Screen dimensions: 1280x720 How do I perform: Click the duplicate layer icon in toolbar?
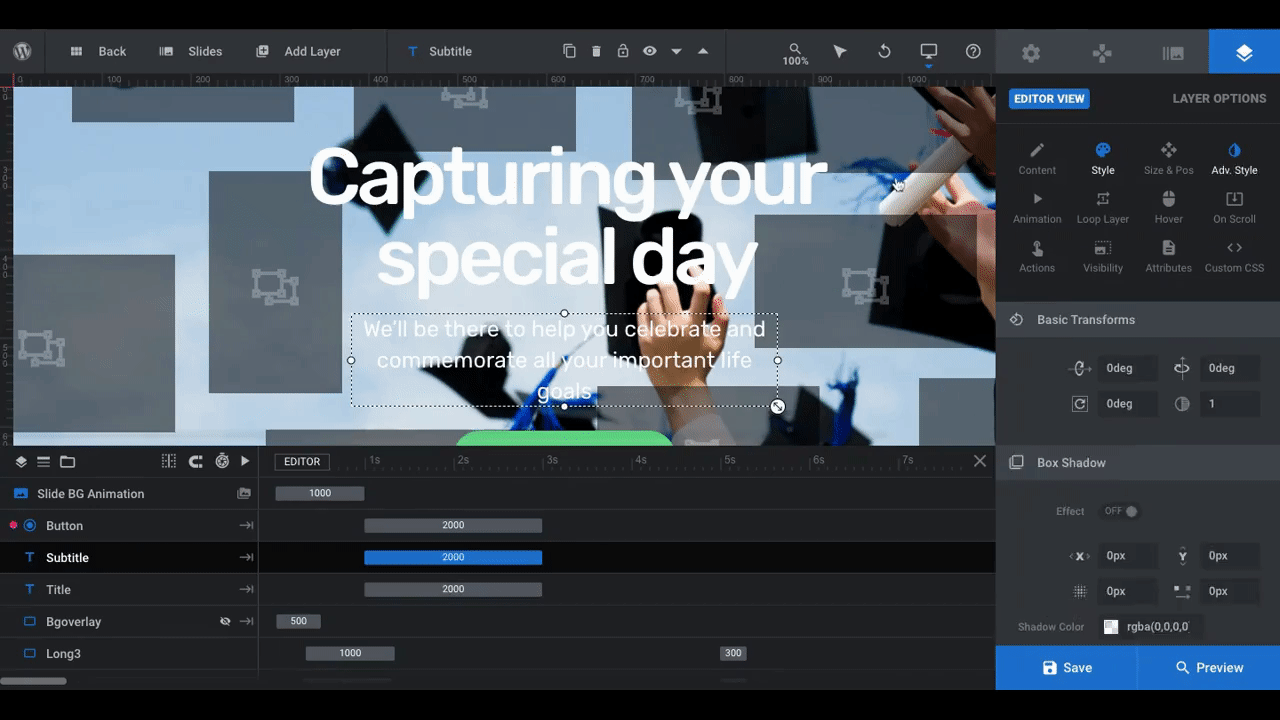(x=569, y=51)
